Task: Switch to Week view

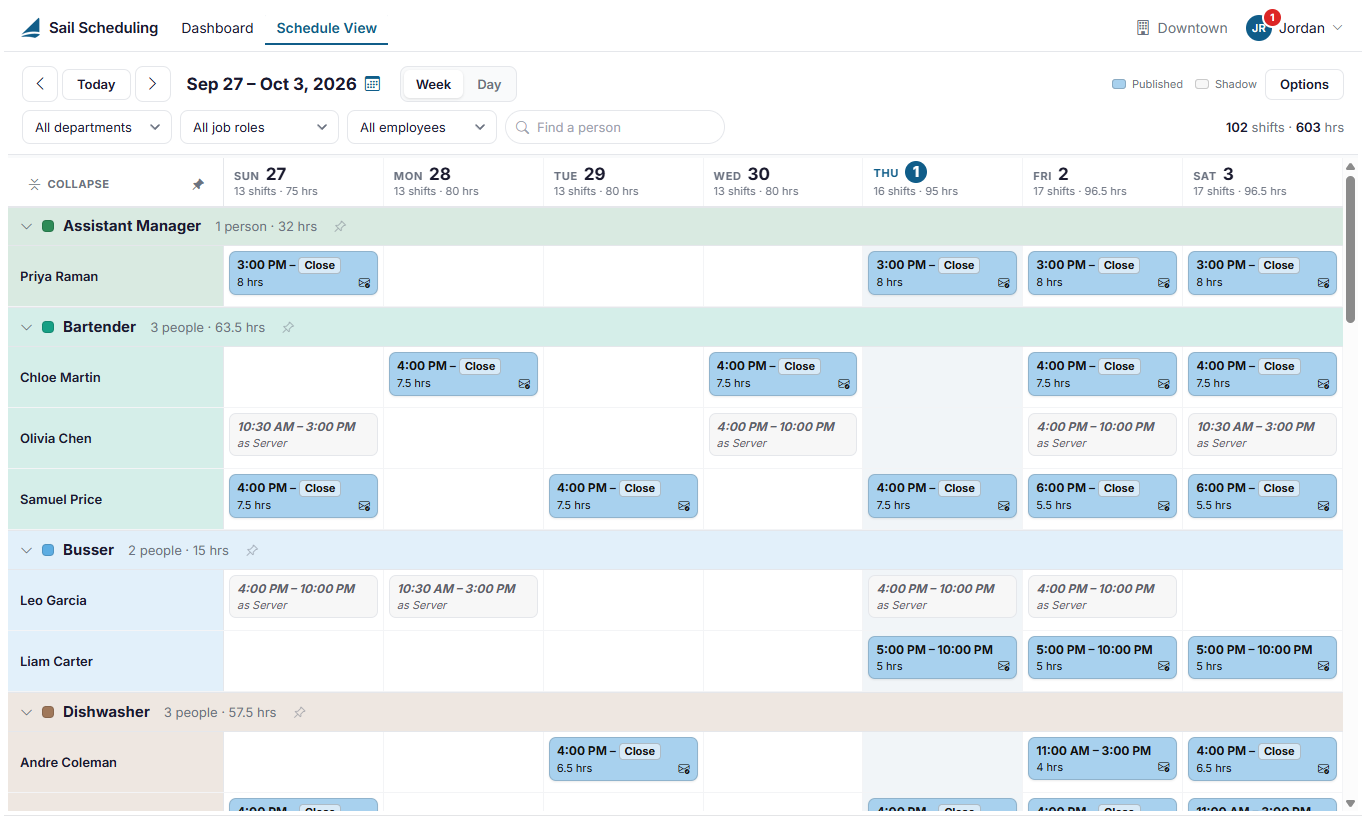Action: [x=433, y=84]
